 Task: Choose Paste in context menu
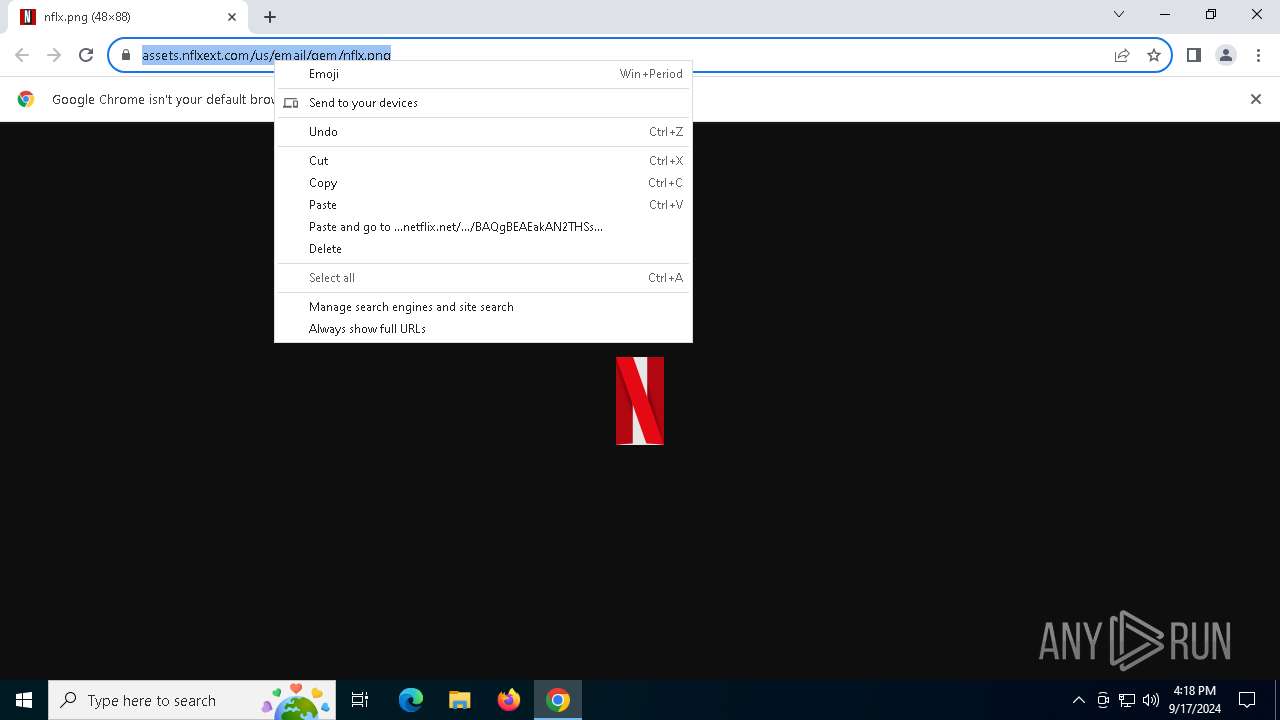click(483, 205)
